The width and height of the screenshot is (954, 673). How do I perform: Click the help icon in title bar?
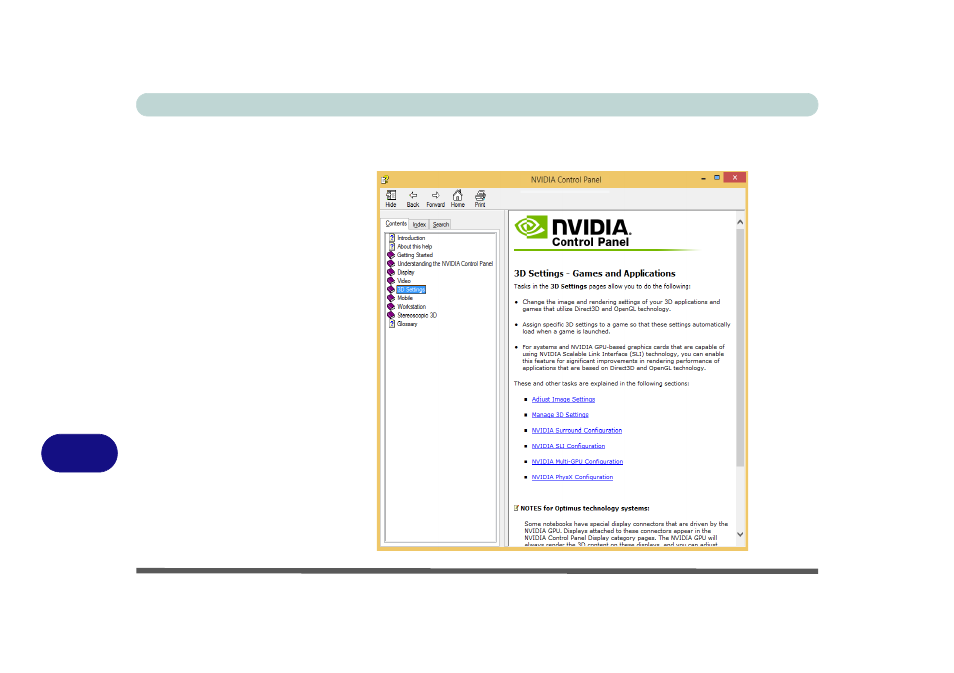tap(385, 180)
